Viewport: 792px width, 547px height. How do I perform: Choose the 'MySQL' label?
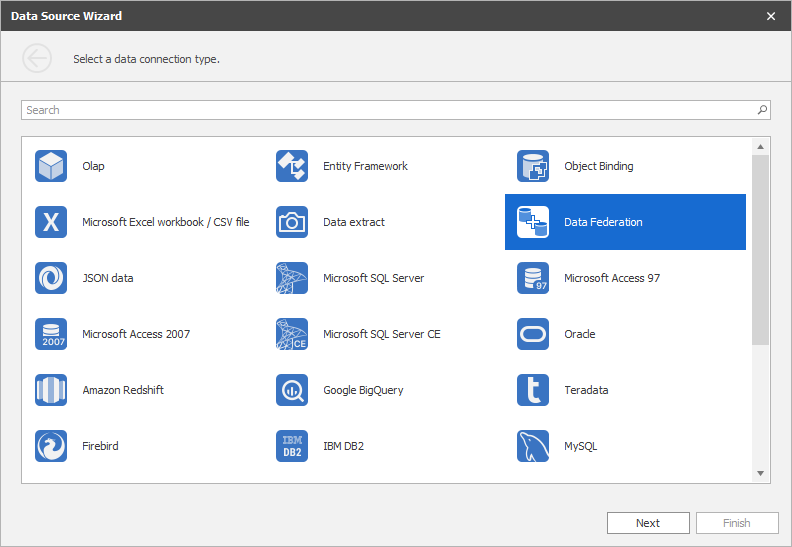tap(580, 446)
